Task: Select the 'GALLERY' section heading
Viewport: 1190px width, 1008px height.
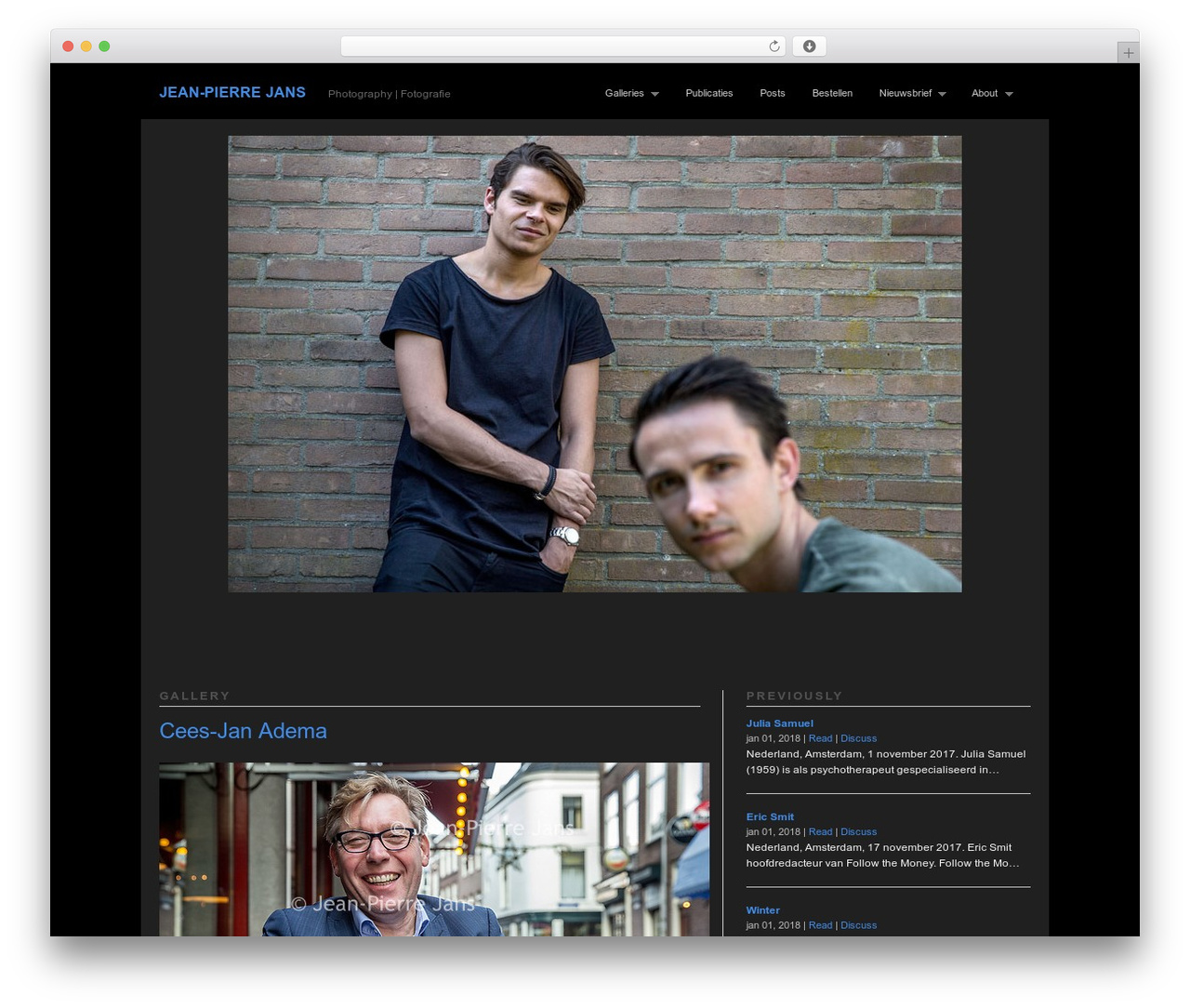Action: pyautogui.click(x=194, y=696)
